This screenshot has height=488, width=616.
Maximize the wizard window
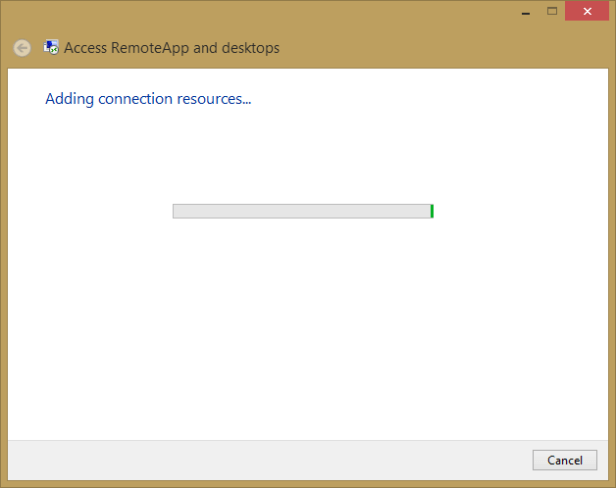click(551, 11)
